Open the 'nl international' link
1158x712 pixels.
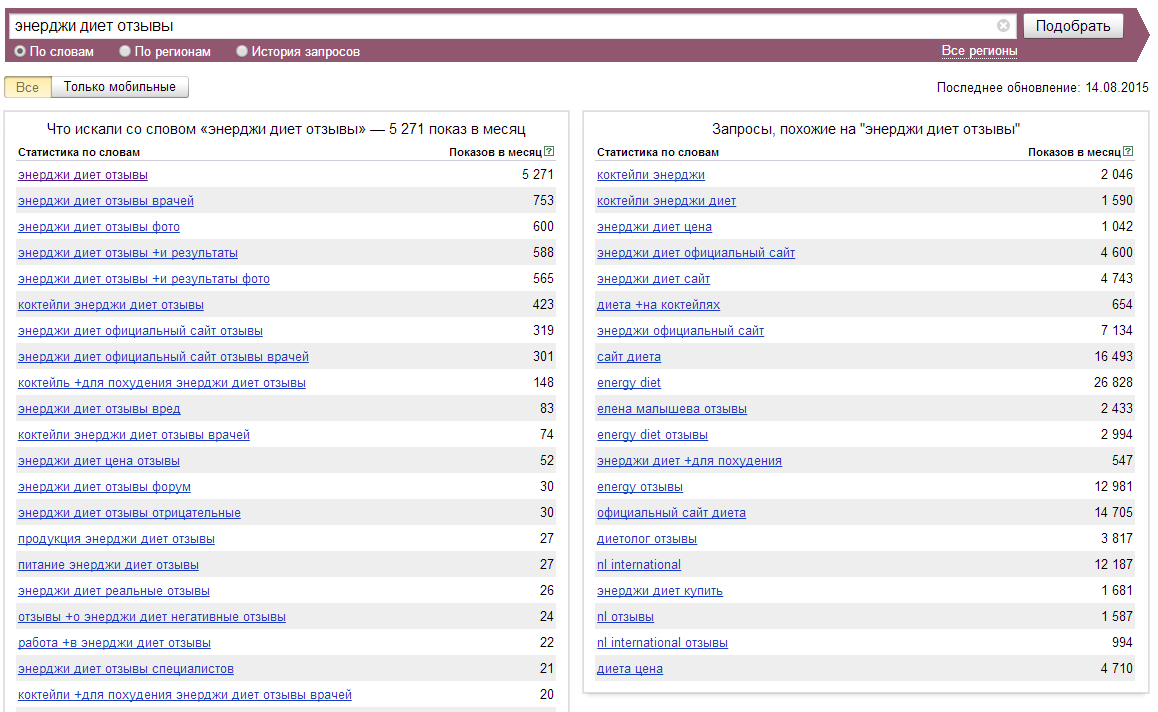[639, 565]
